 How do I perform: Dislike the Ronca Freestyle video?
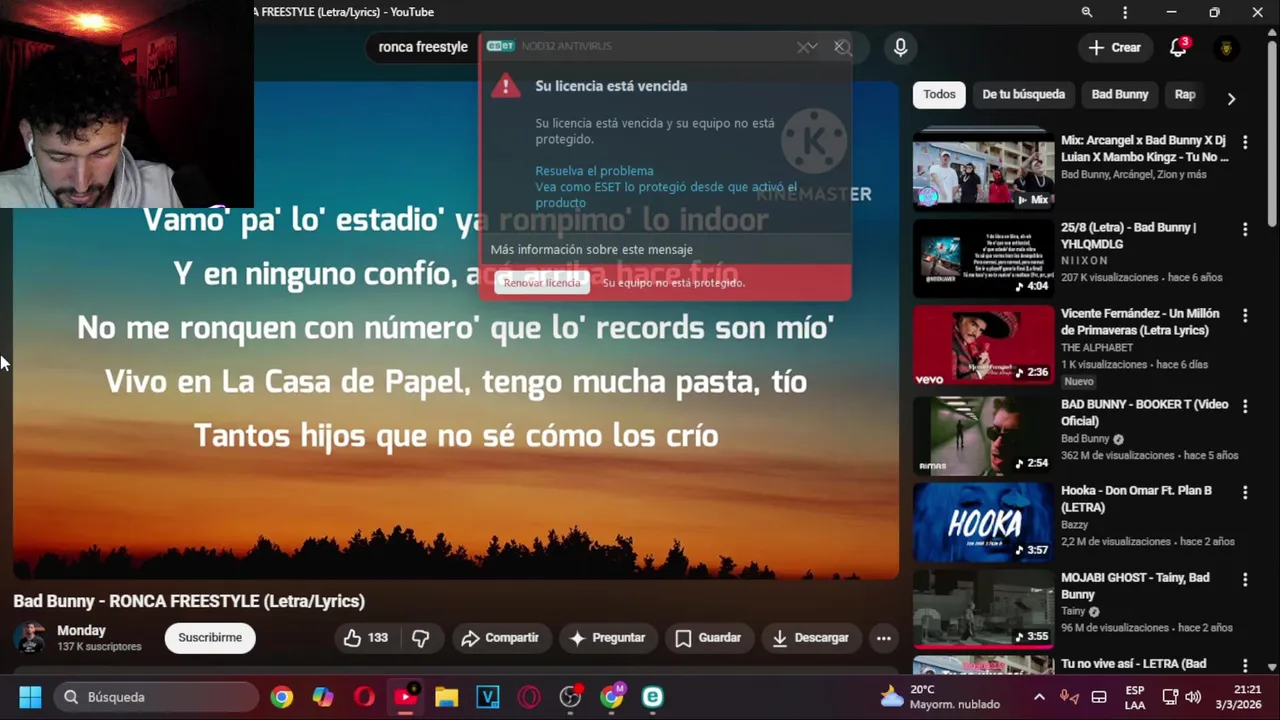[421, 638]
